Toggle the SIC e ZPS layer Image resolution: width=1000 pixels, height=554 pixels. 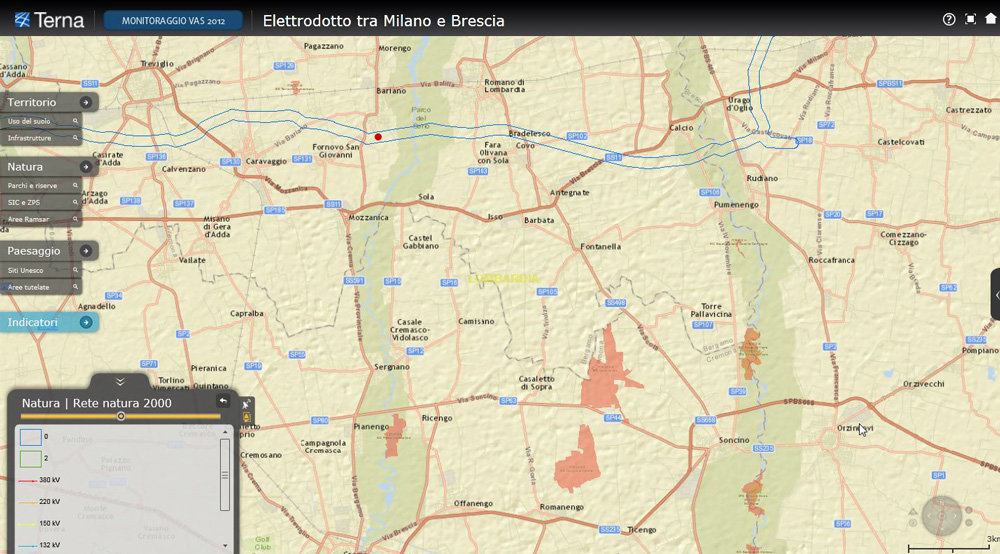pyautogui.click(x=40, y=202)
